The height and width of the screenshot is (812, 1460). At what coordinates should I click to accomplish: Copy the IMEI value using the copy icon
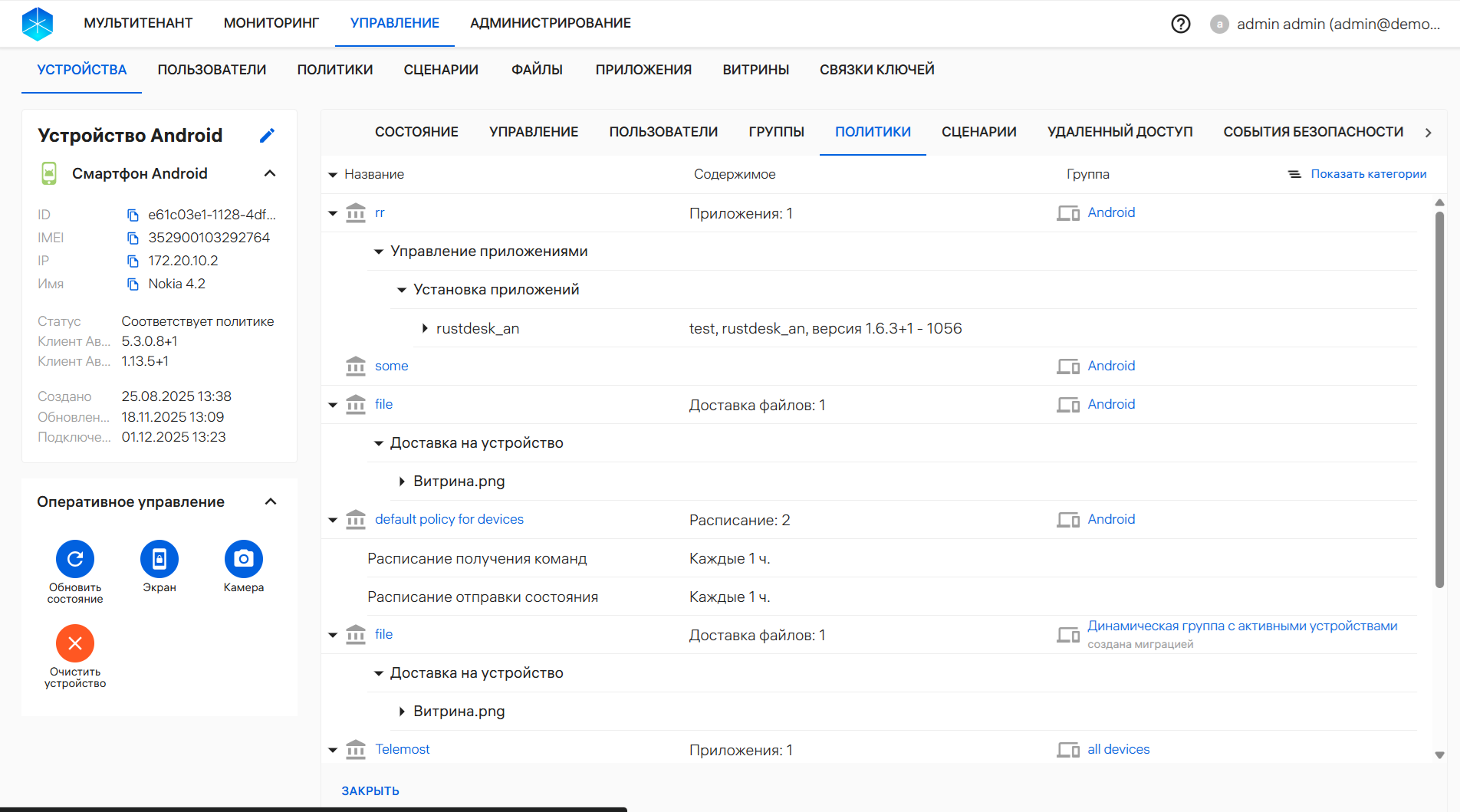pos(133,238)
